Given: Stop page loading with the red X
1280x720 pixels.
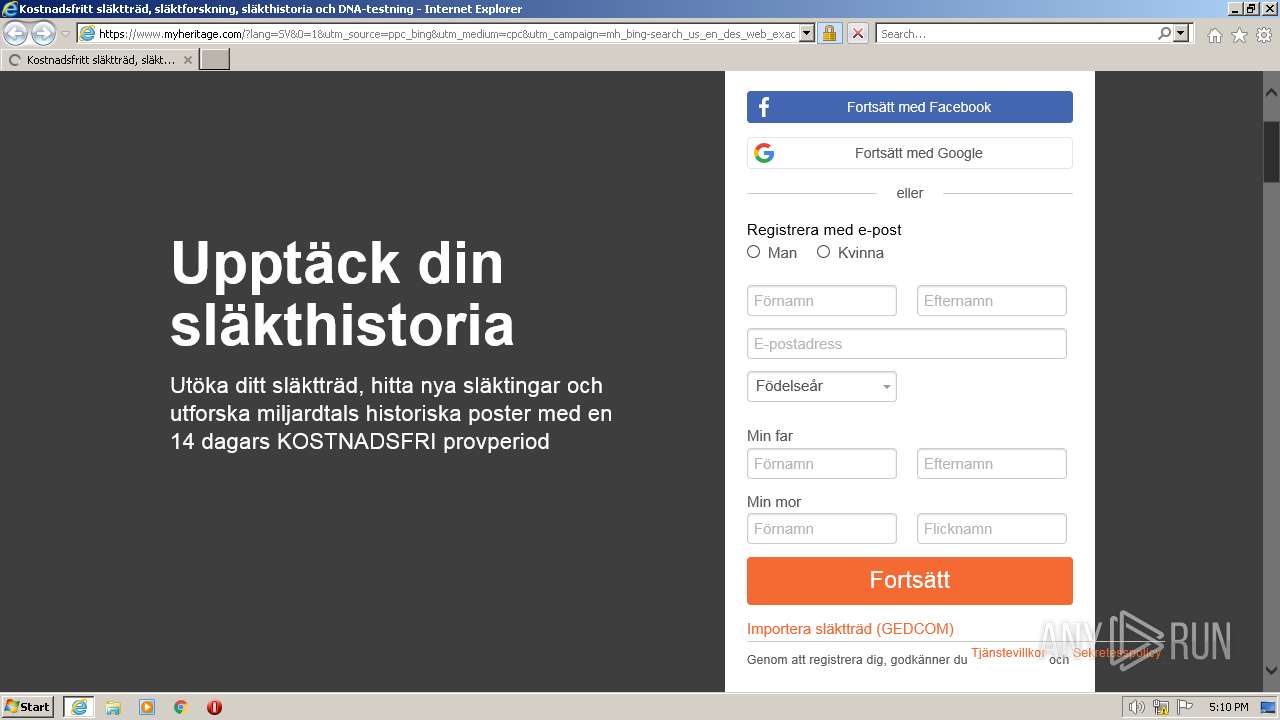Looking at the screenshot, I should [857, 34].
